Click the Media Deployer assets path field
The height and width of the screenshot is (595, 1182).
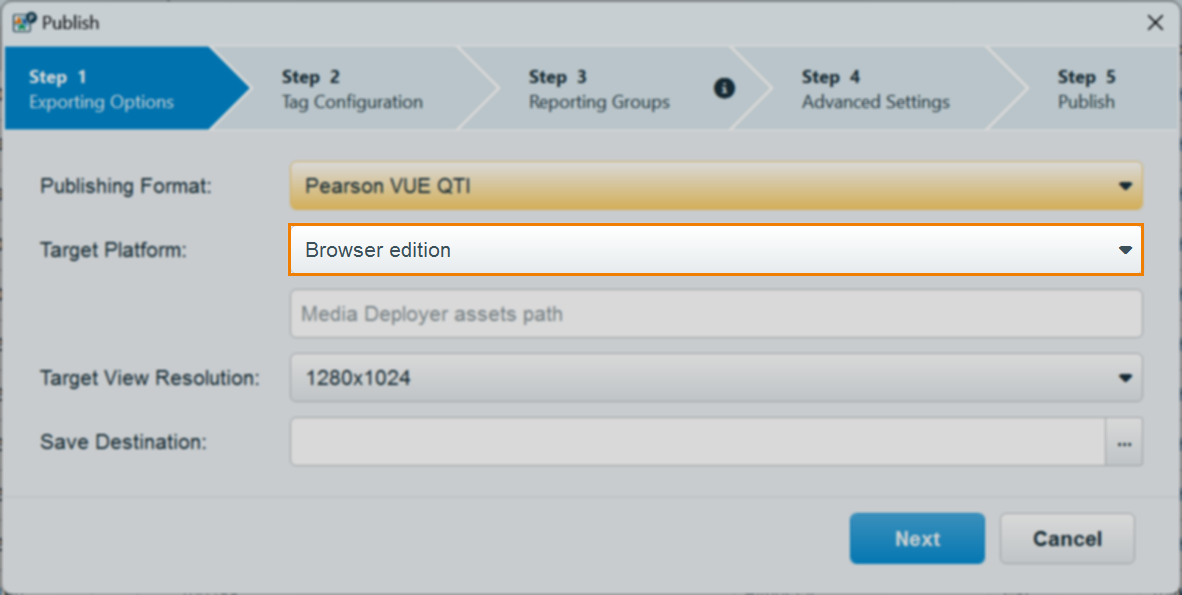[x=715, y=314]
